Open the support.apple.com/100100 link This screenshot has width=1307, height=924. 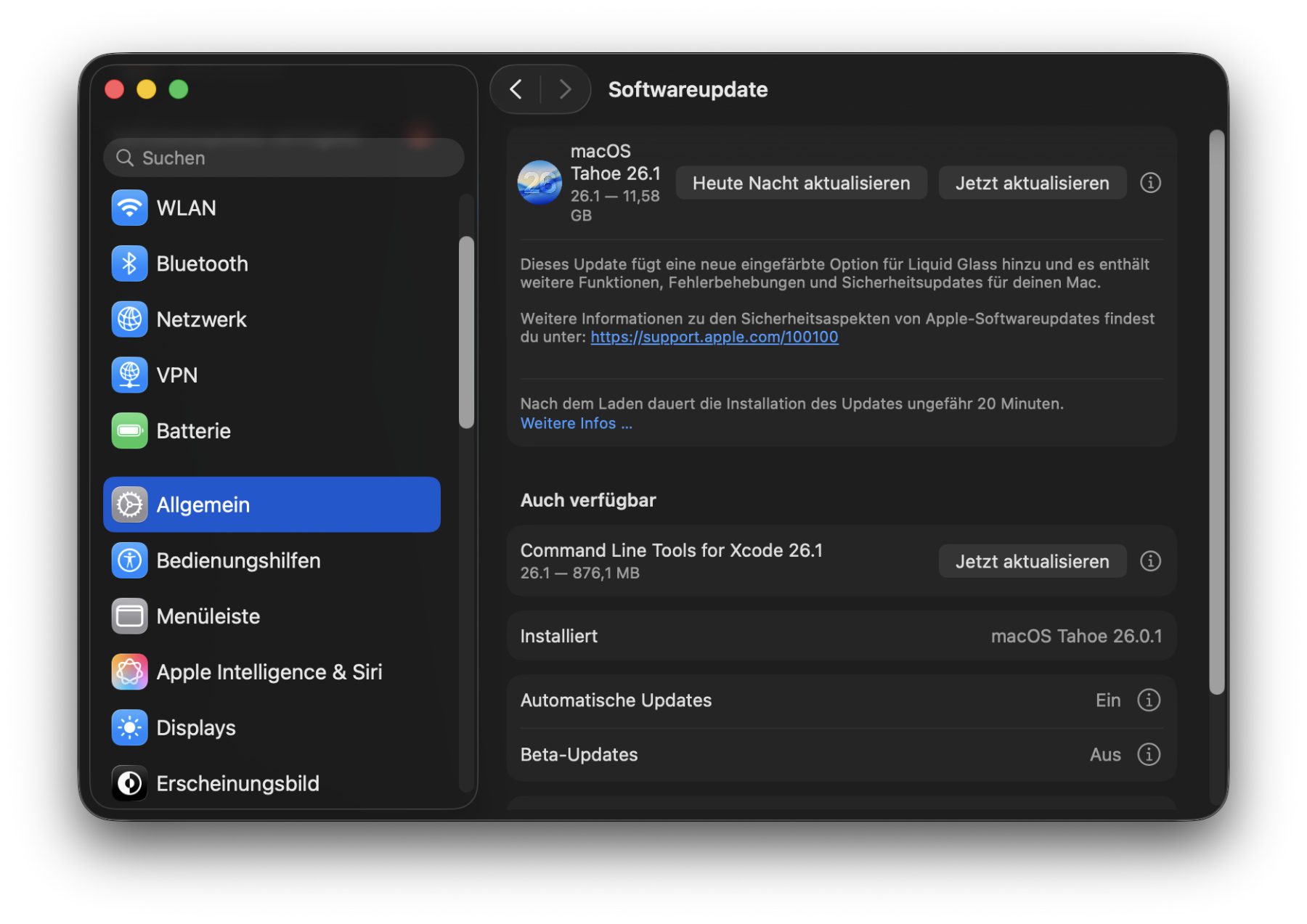(714, 337)
